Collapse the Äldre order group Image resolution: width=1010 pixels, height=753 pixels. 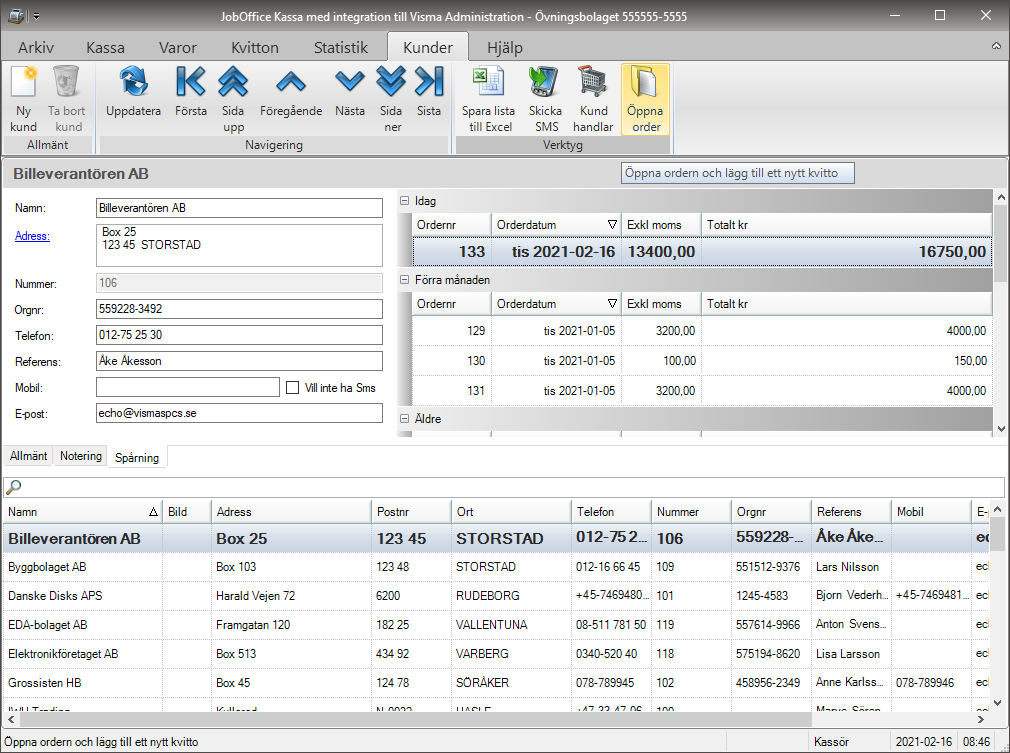click(405, 419)
